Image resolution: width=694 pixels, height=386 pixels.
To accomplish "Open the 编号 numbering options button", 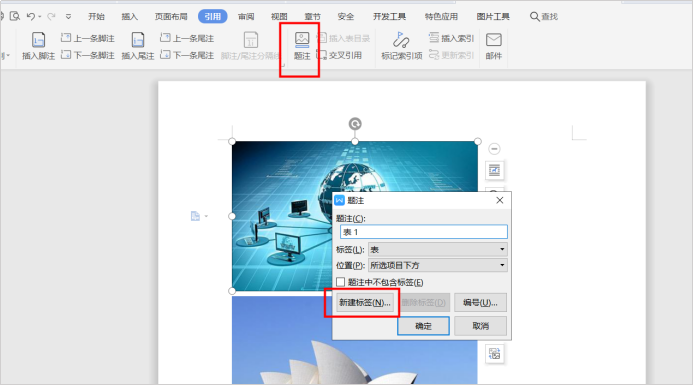I will coord(480,303).
